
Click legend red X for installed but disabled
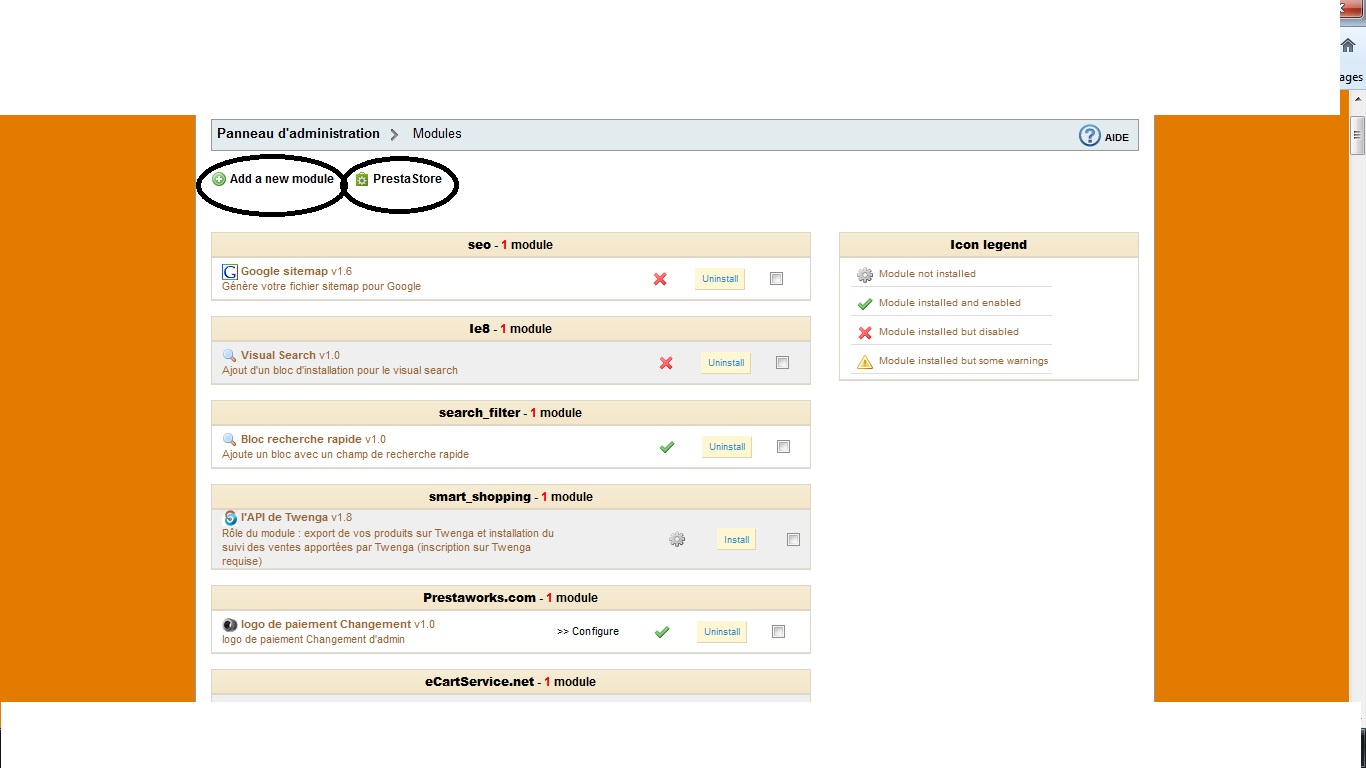865,333
